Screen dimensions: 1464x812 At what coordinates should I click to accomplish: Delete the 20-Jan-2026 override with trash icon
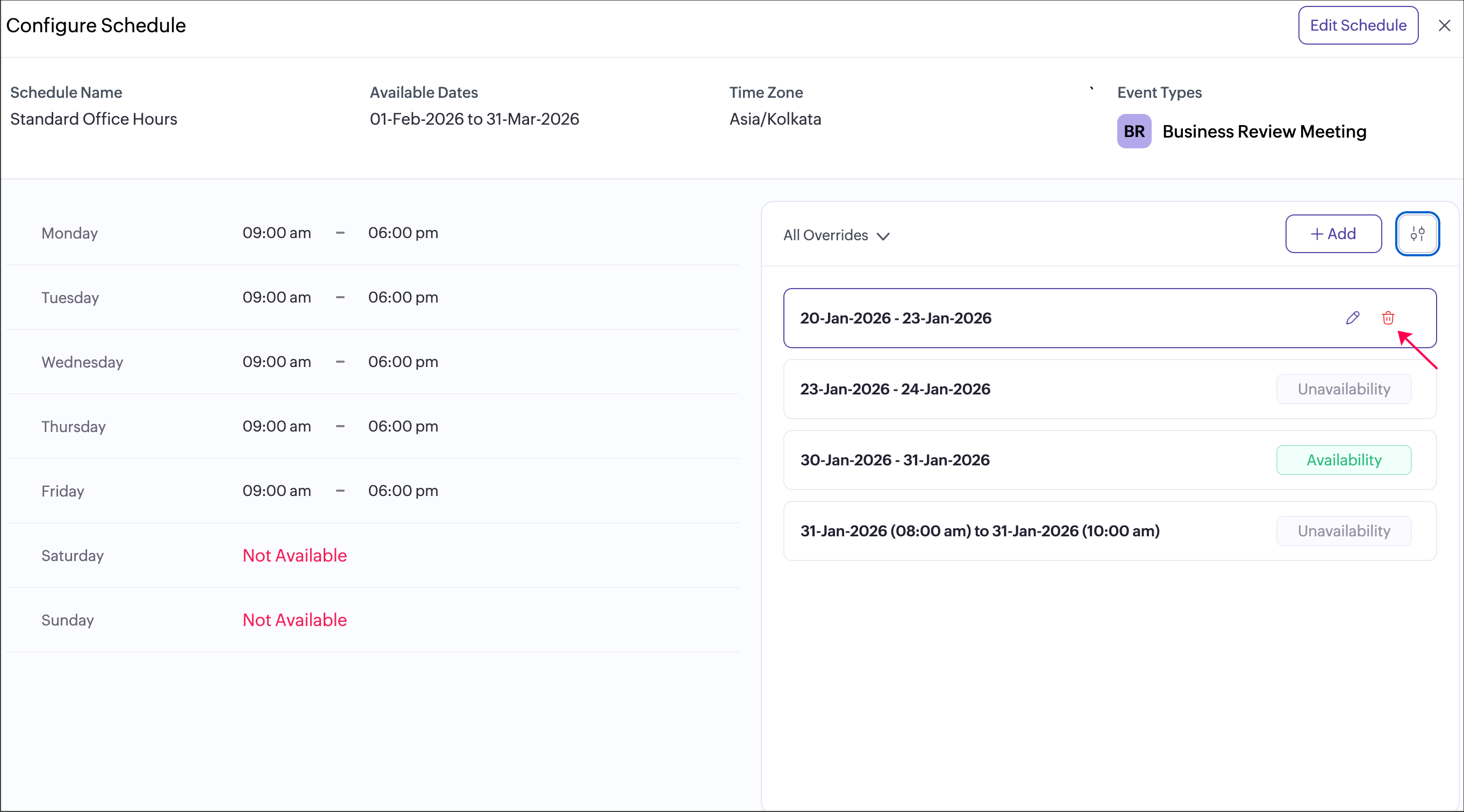(x=1388, y=318)
